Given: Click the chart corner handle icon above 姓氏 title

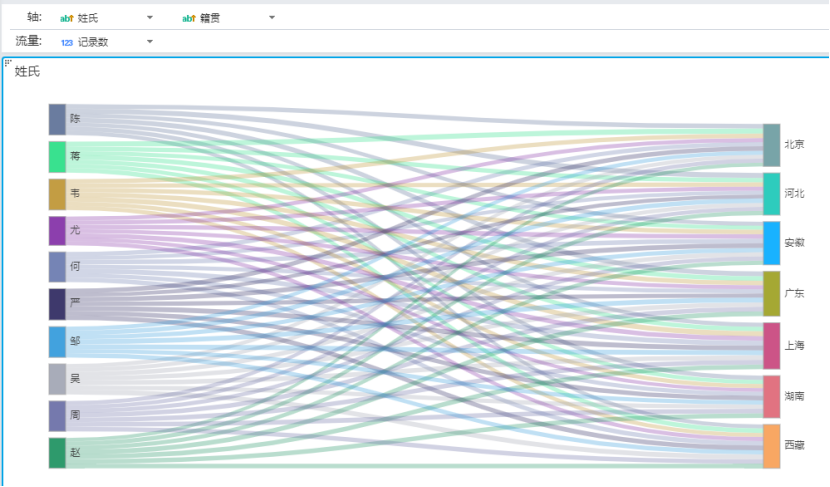Looking at the screenshot, I should point(8,62).
